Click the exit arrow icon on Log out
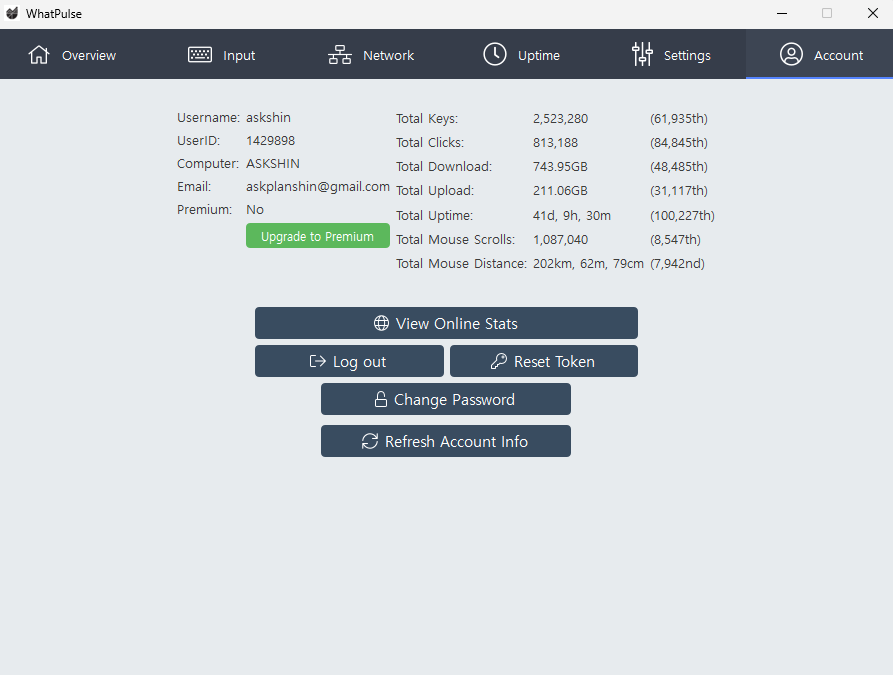 click(317, 361)
